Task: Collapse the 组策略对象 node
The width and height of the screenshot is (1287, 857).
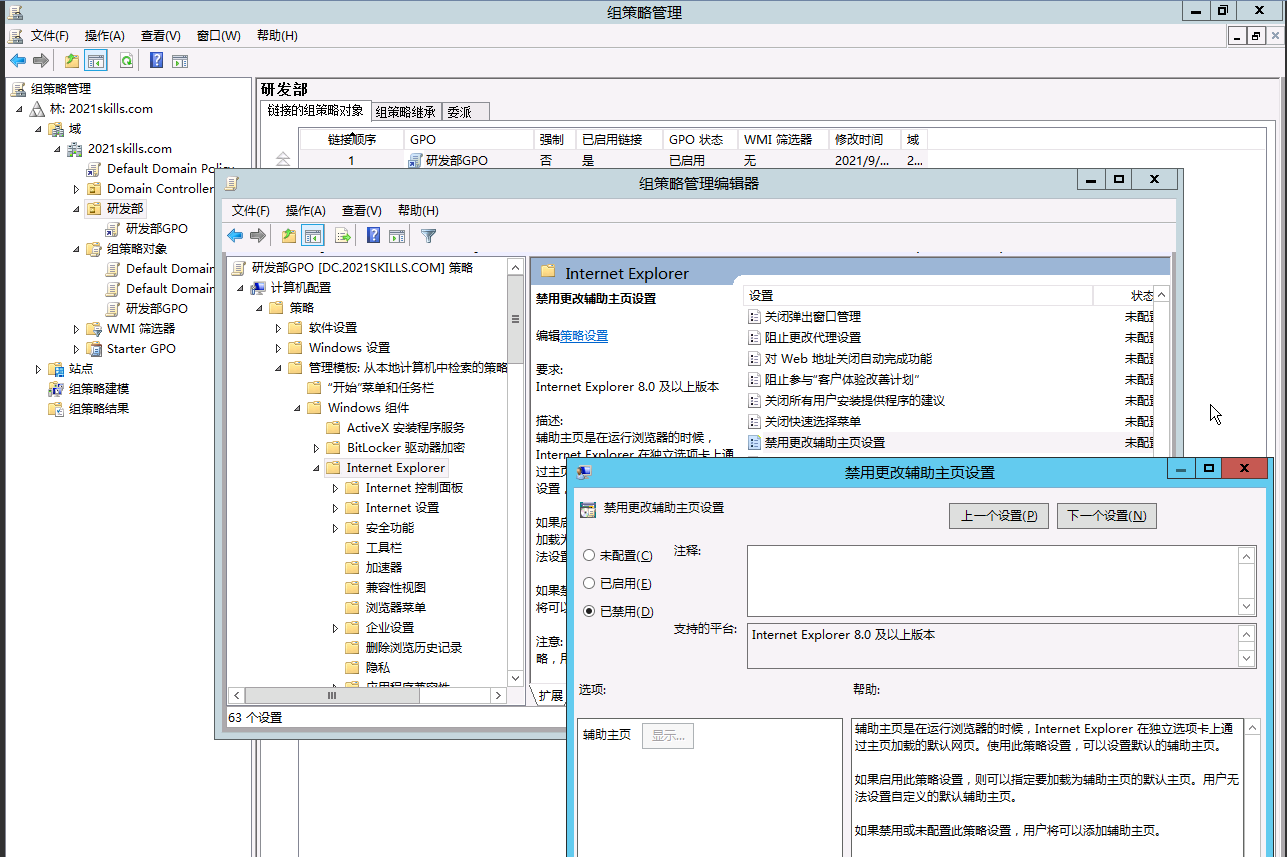Action: pyautogui.click(x=76, y=249)
